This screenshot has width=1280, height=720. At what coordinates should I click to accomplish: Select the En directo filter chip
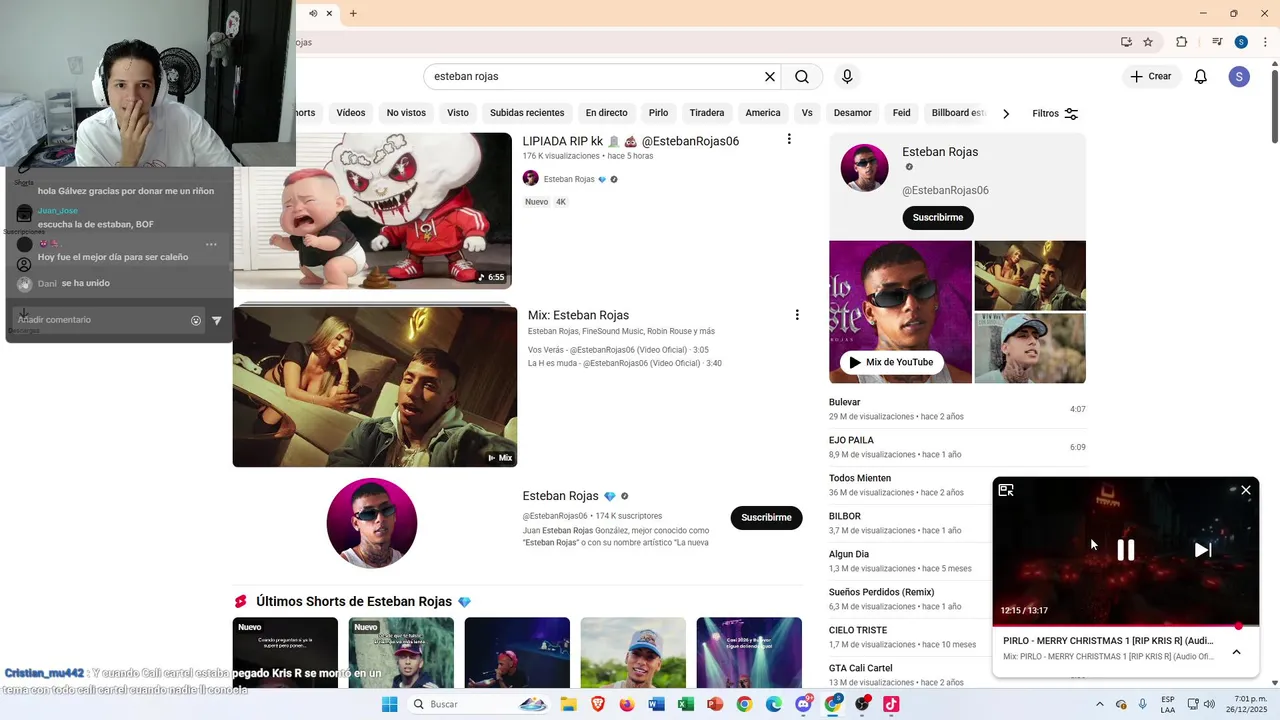[607, 113]
